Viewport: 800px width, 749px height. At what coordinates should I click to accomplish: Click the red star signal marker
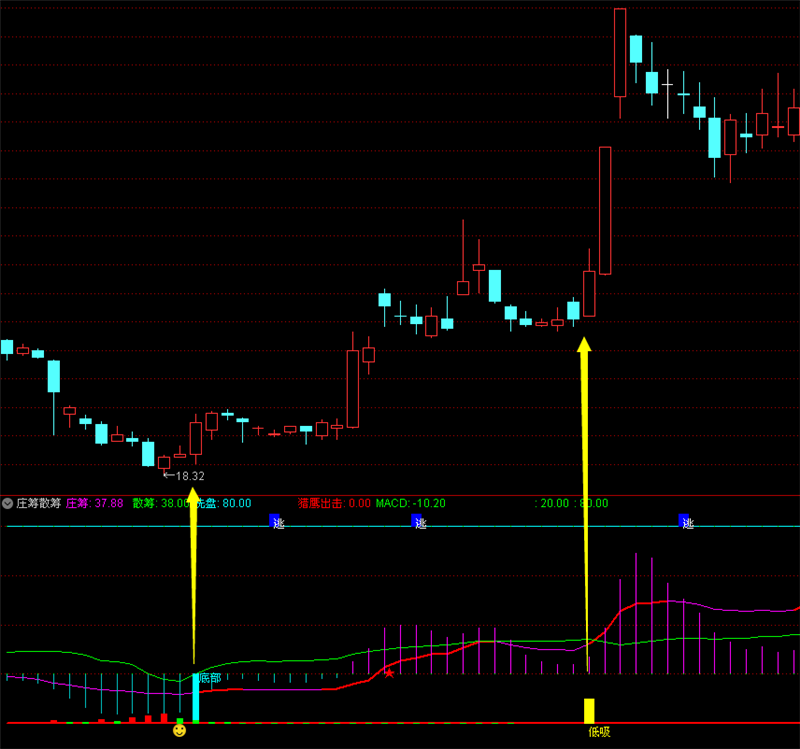[x=389, y=673]
